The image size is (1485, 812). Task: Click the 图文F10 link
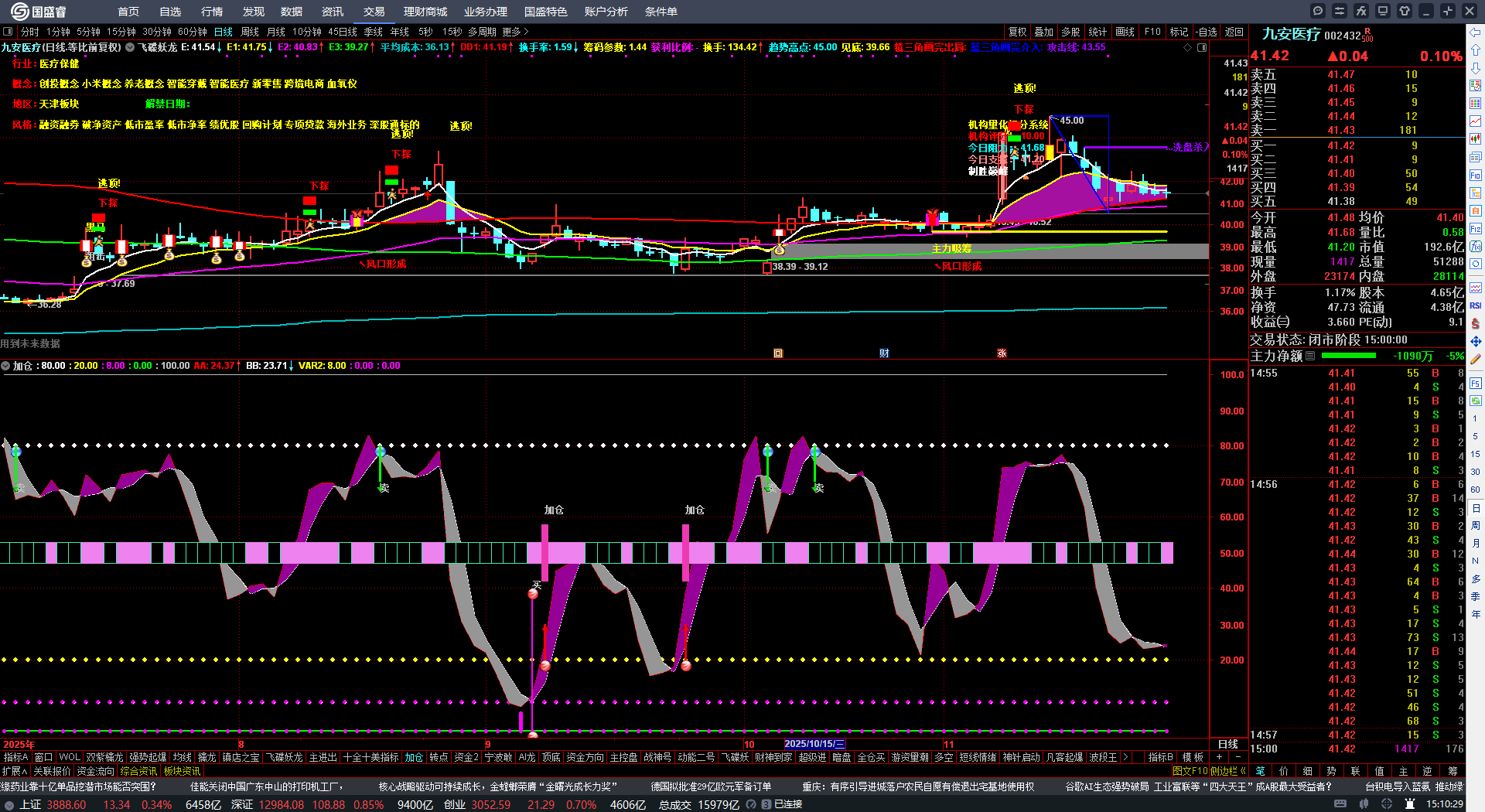tap(1190, 771)
